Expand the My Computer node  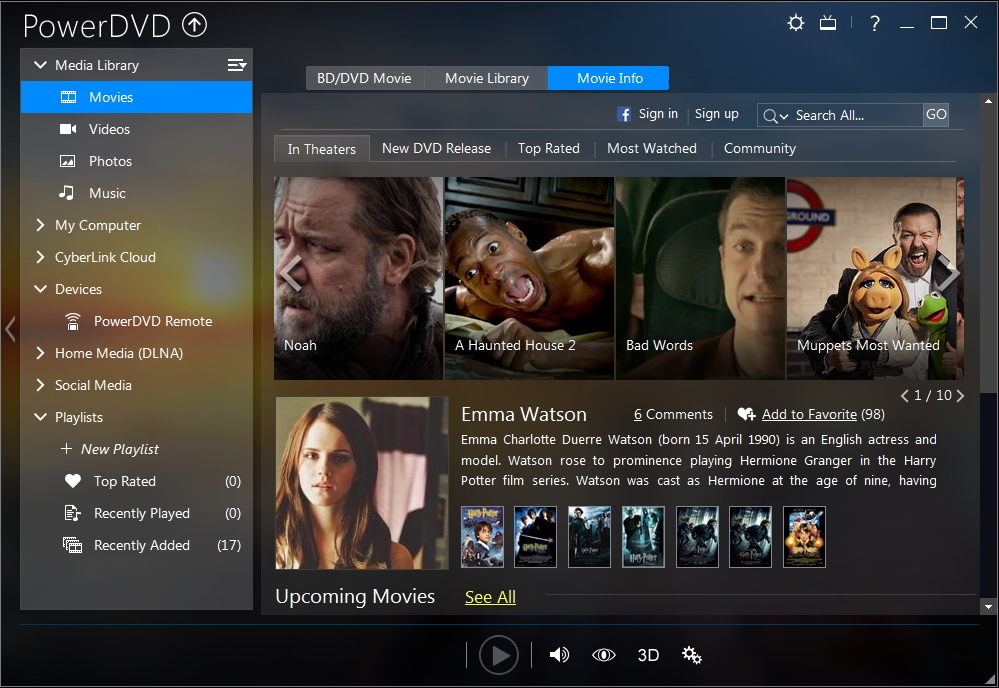40,225
